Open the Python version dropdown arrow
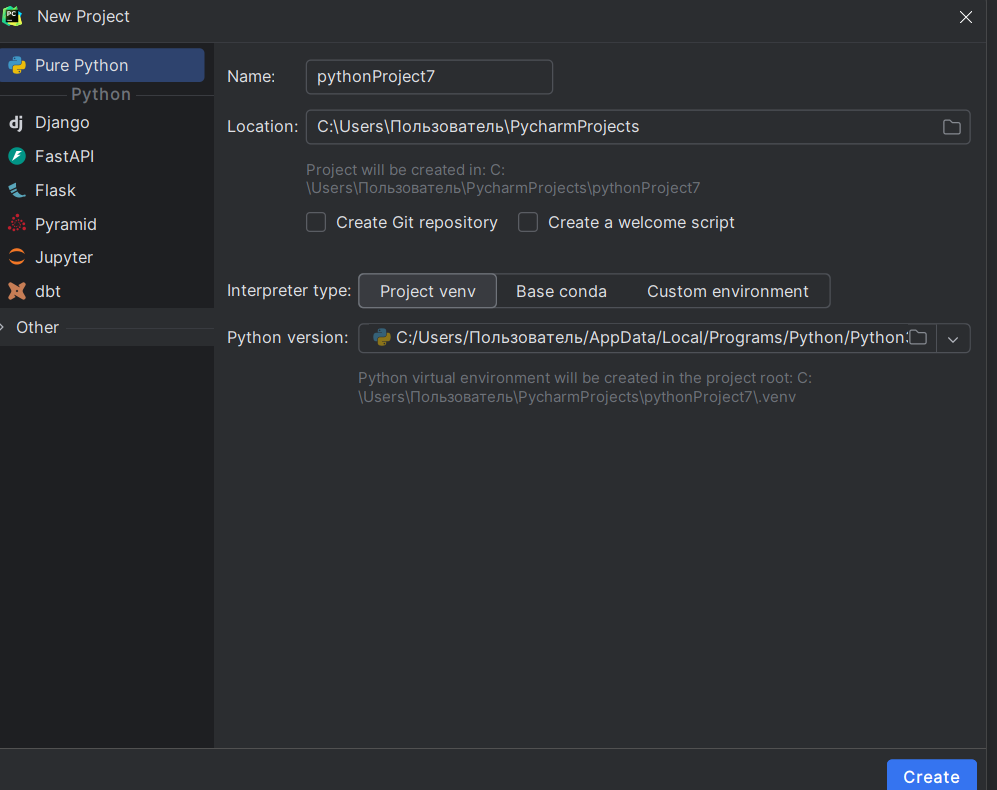The height and width of the screenshot is (790, 997). click(x=952, y=338)
